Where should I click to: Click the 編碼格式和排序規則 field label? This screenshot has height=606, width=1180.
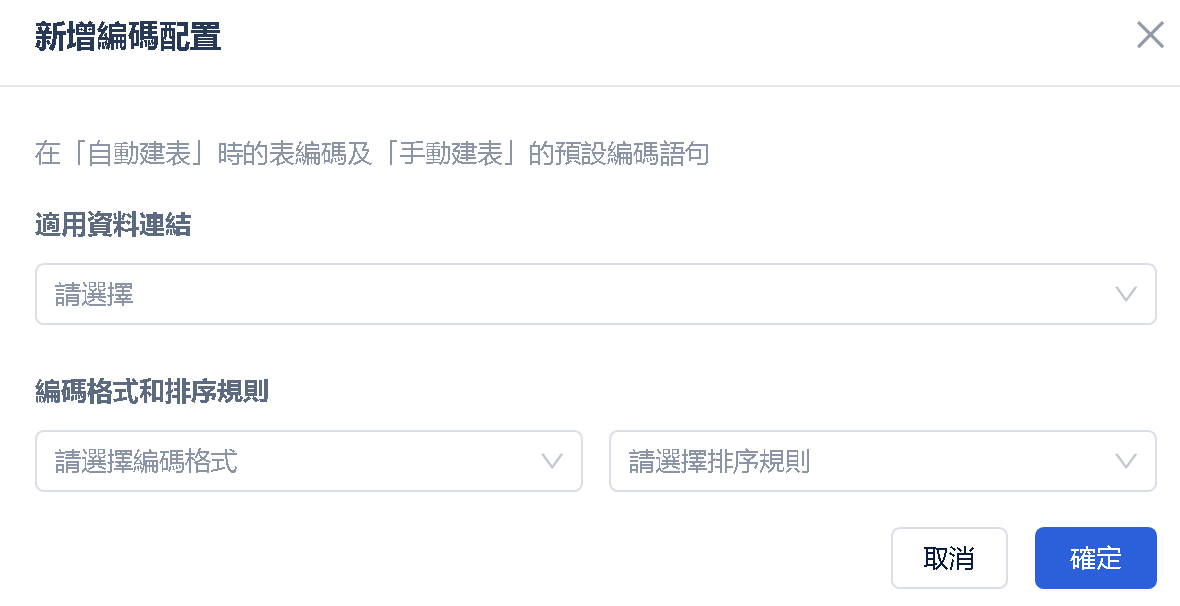point(152,391)
